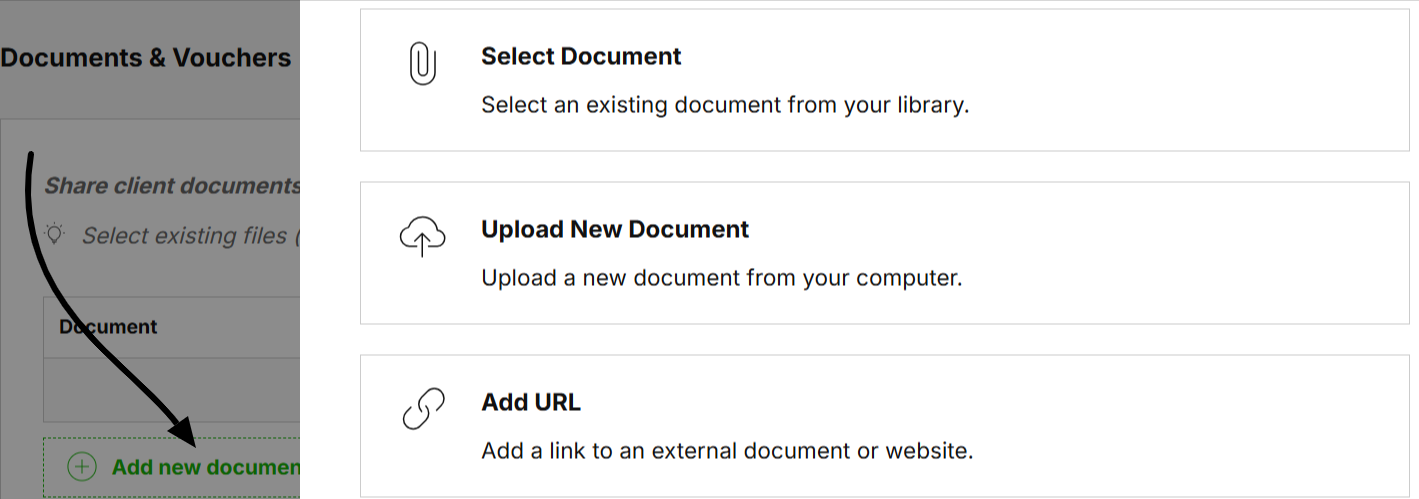The image size is (1419, 499).
Task: Click 'Upload a new document from your computer' text
Action: pos(721,278)
